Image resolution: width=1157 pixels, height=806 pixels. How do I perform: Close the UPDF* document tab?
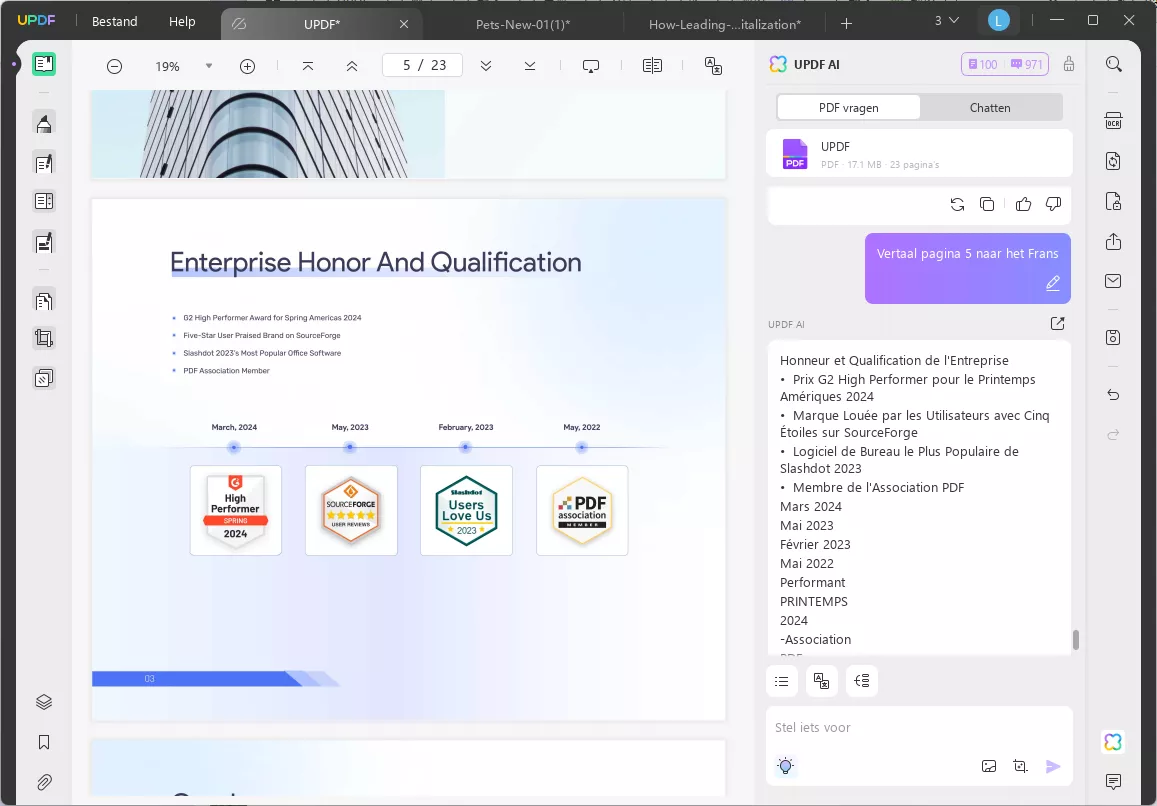(x=404, y=24)
